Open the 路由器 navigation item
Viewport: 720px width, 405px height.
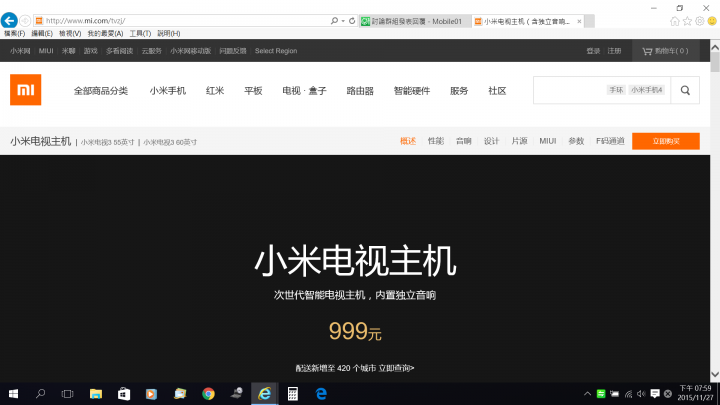(x=360, y=91)
